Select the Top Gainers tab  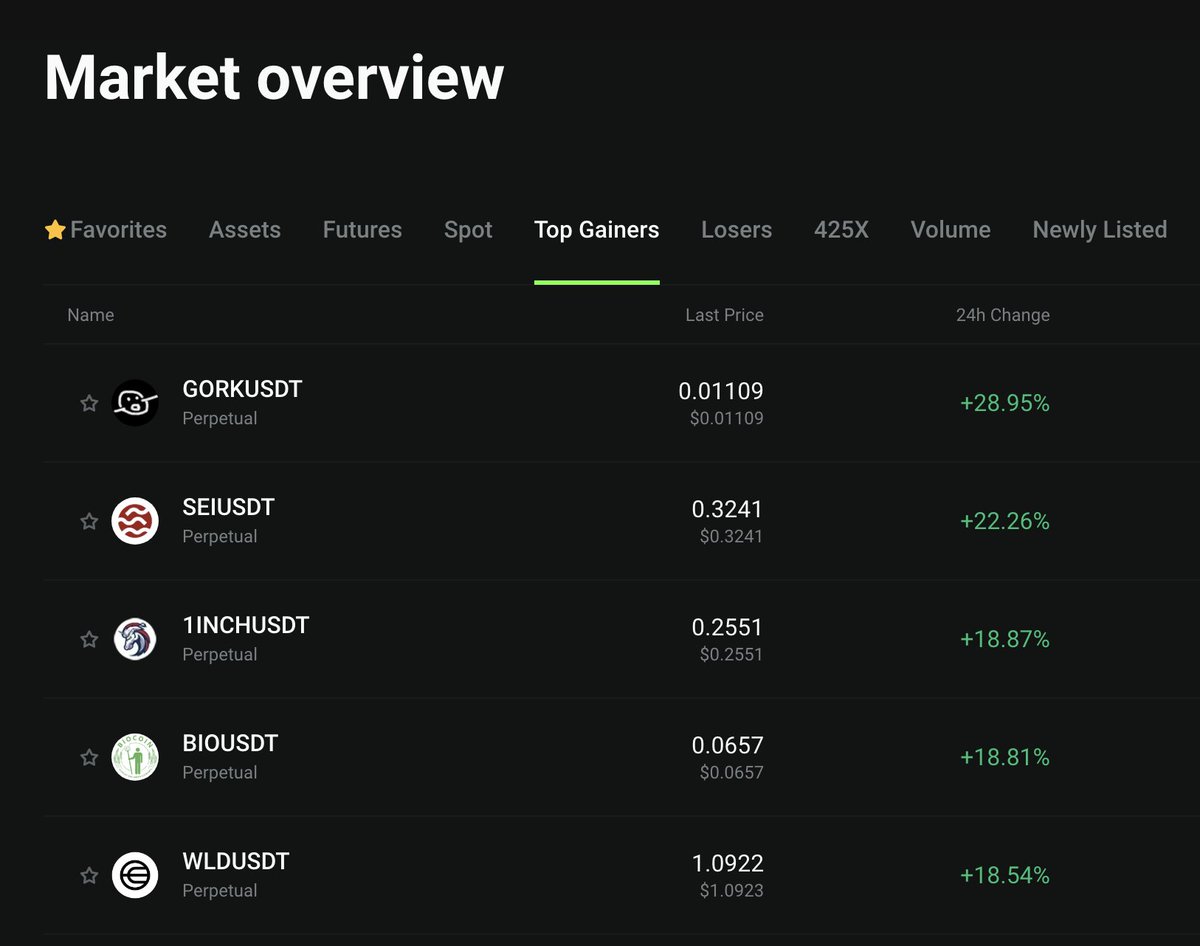click(597, 230)
